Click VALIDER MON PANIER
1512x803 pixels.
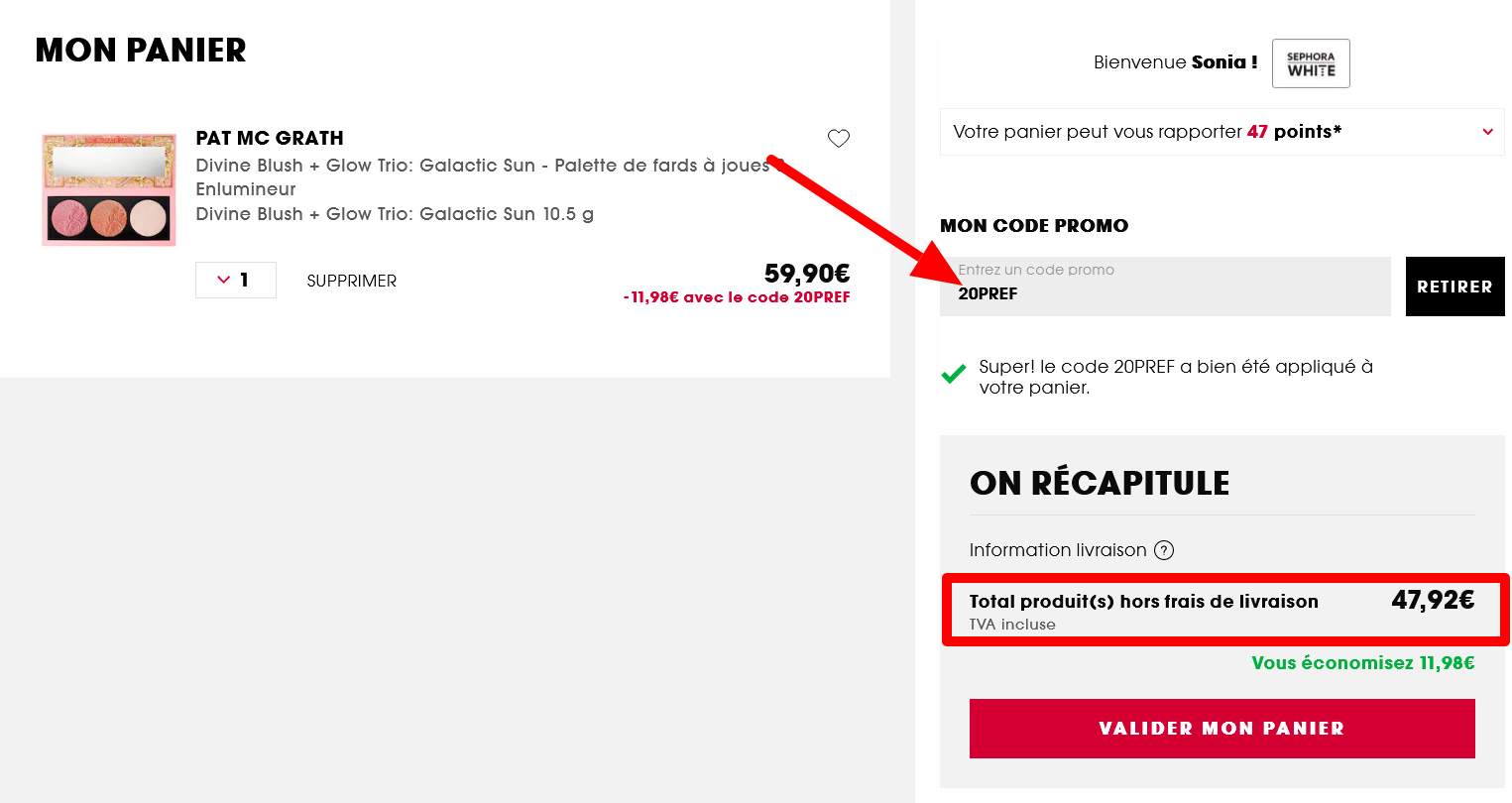click(x=1221, y=728)
